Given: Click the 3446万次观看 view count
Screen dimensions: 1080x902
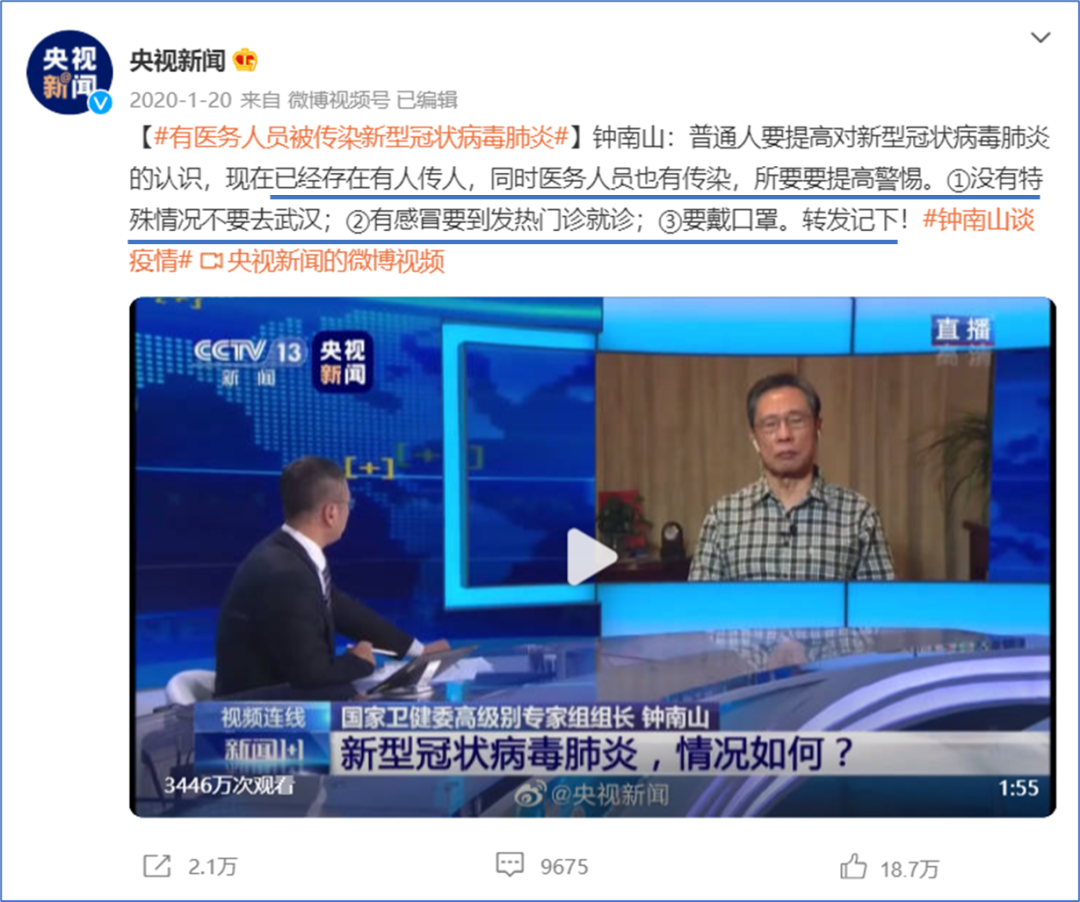Looking at the screenshot, I should point(229,785).
